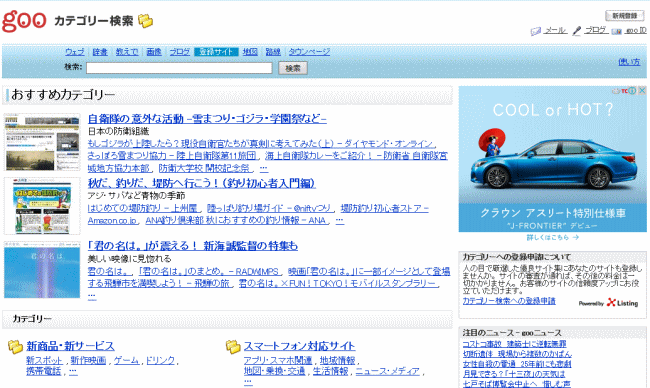Open カテゴリー検索への登録申請 link
The image size is (650, 388).
(509, 301)
